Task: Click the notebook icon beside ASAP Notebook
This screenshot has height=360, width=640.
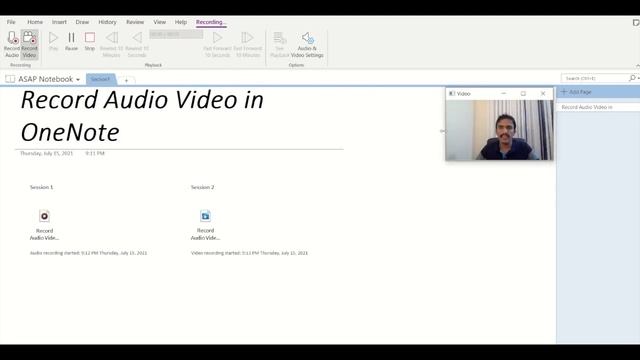Action: pos(10,79)
